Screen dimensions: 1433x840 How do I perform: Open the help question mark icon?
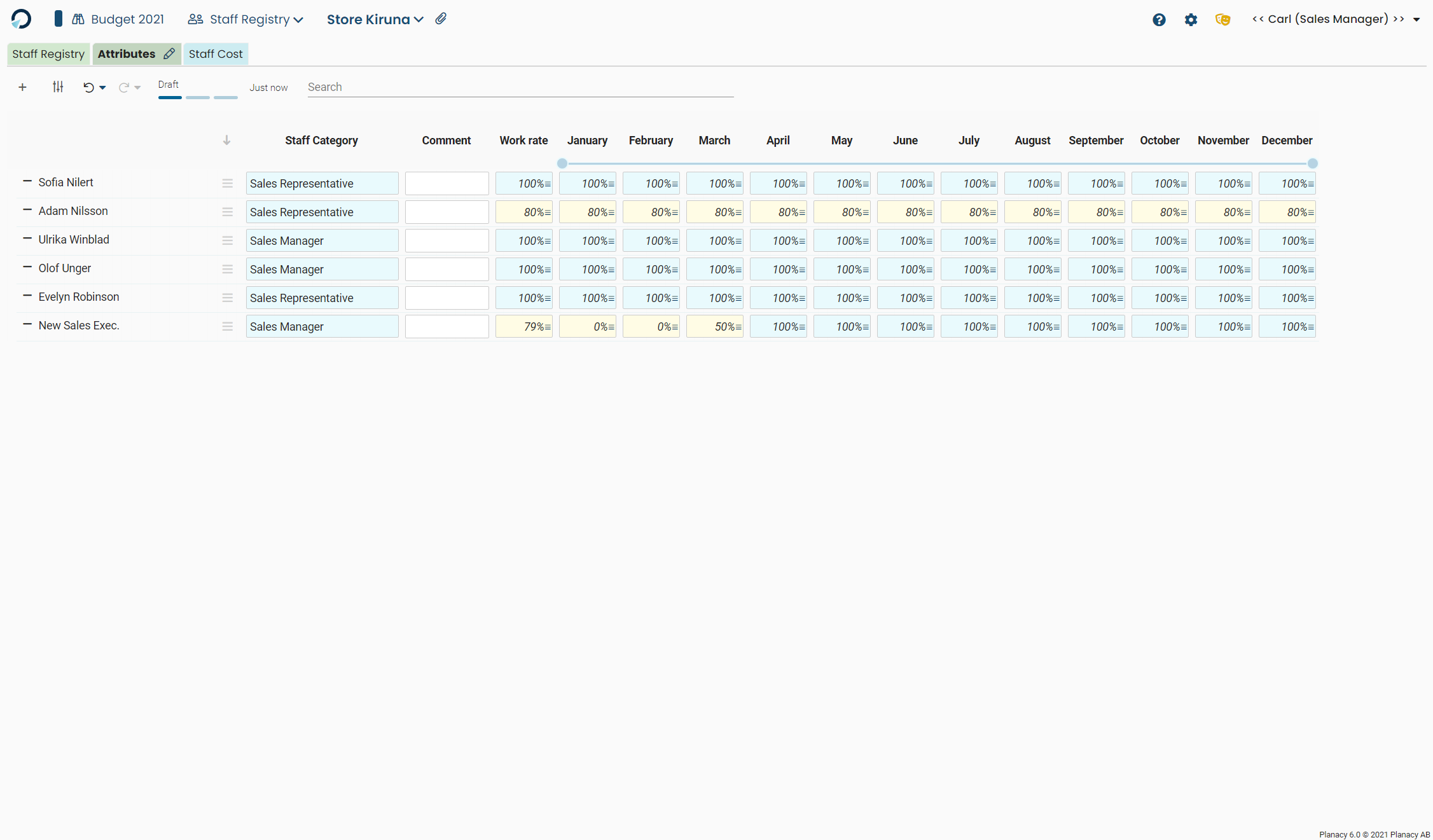(x=1159, y=20)
